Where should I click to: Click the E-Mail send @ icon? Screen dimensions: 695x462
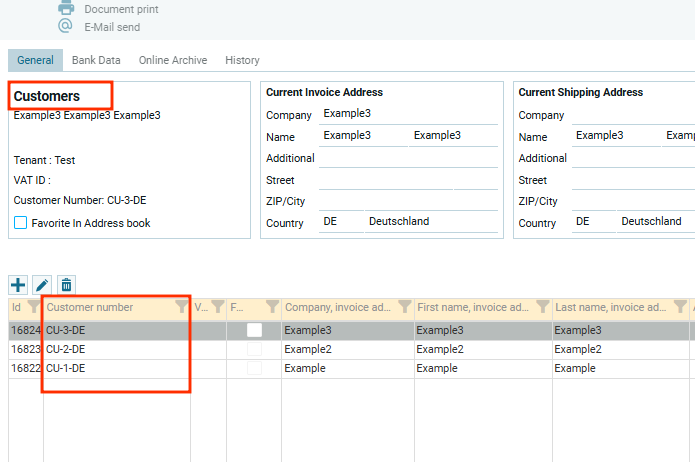click(66, 26)
